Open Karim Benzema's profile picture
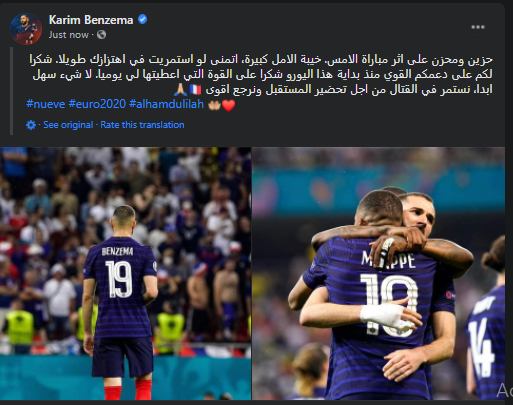 [x=26, y=29]
